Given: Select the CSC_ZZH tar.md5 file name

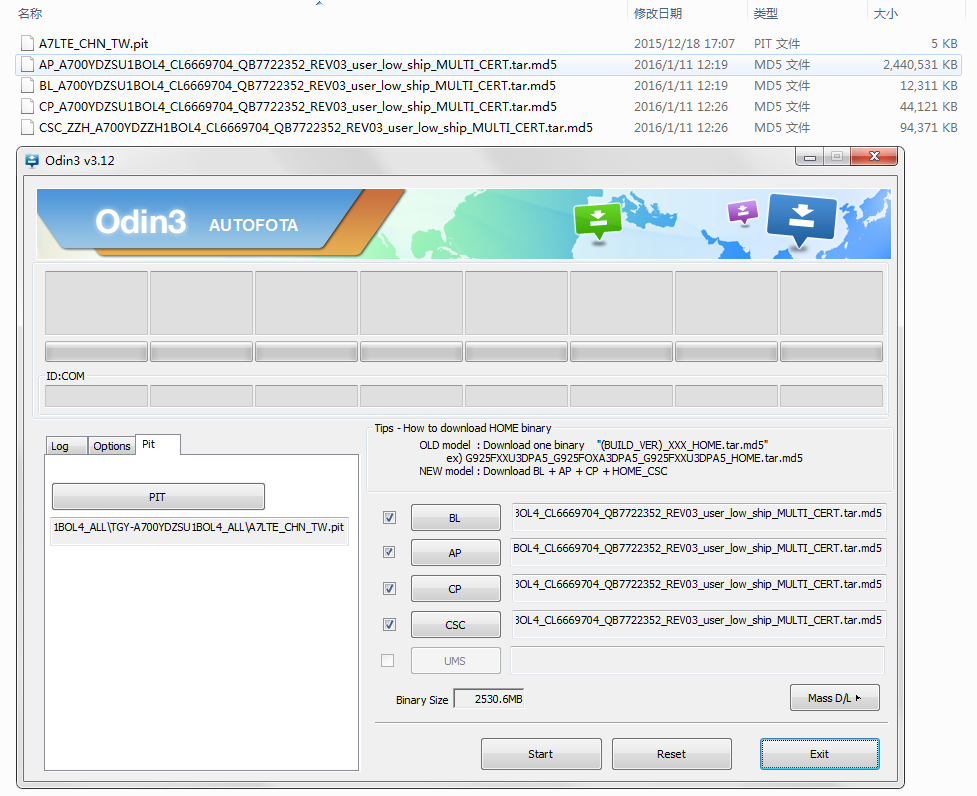Looking at the screenshot, I should (316, 128).
